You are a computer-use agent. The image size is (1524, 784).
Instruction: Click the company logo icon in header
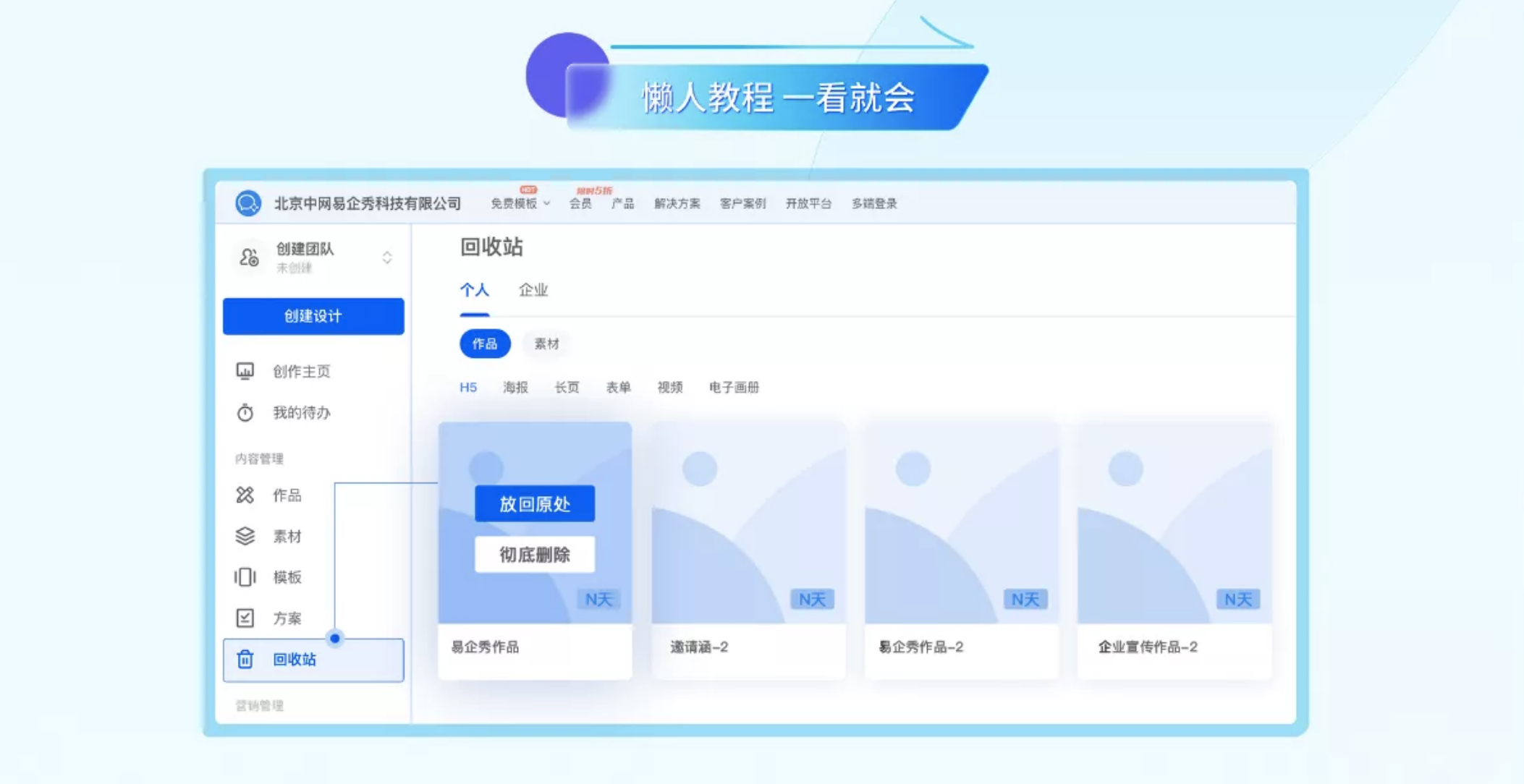pyautogui.click(x=247, y=203)
